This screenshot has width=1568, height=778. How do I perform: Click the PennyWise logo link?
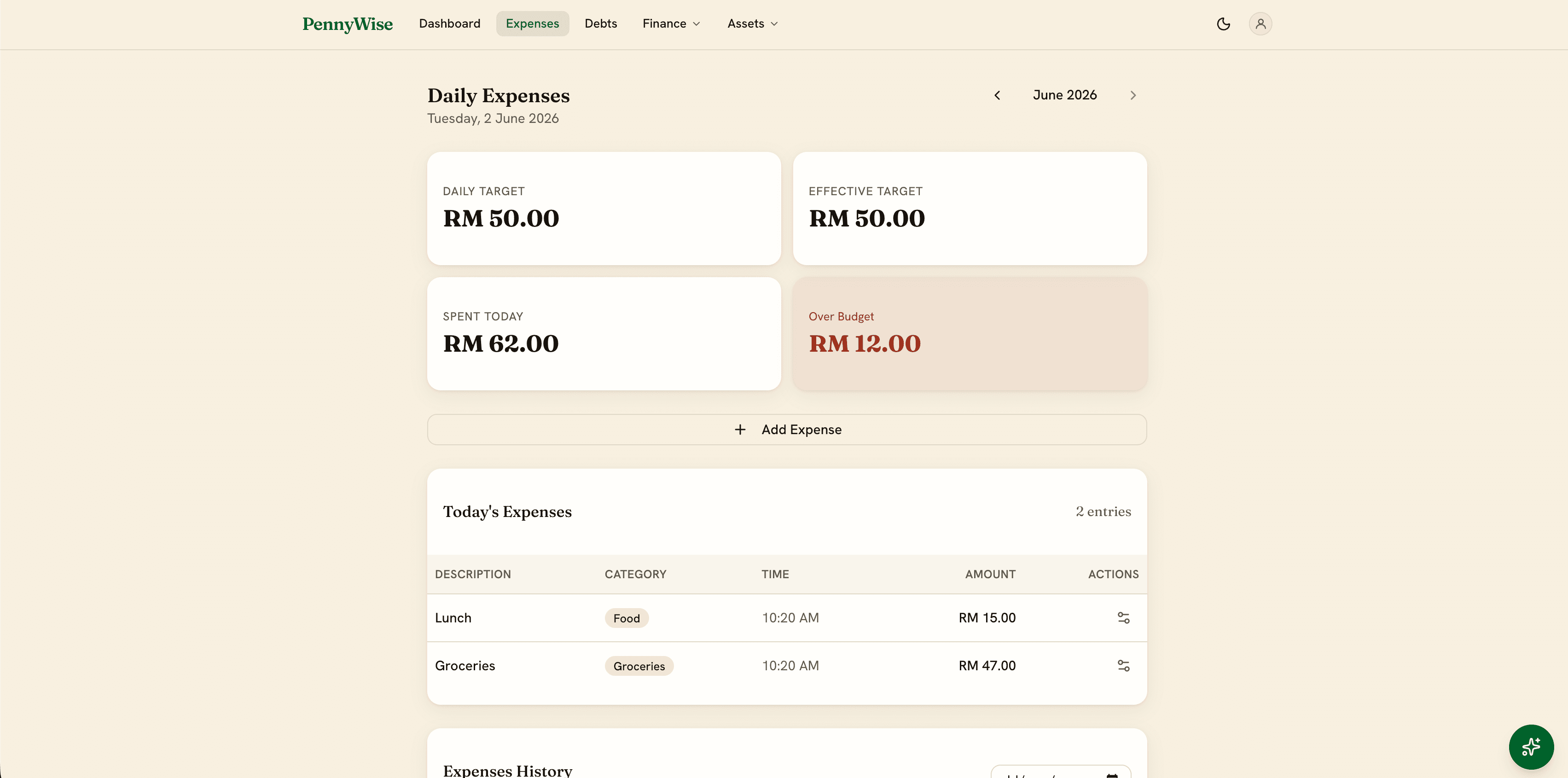348,24
